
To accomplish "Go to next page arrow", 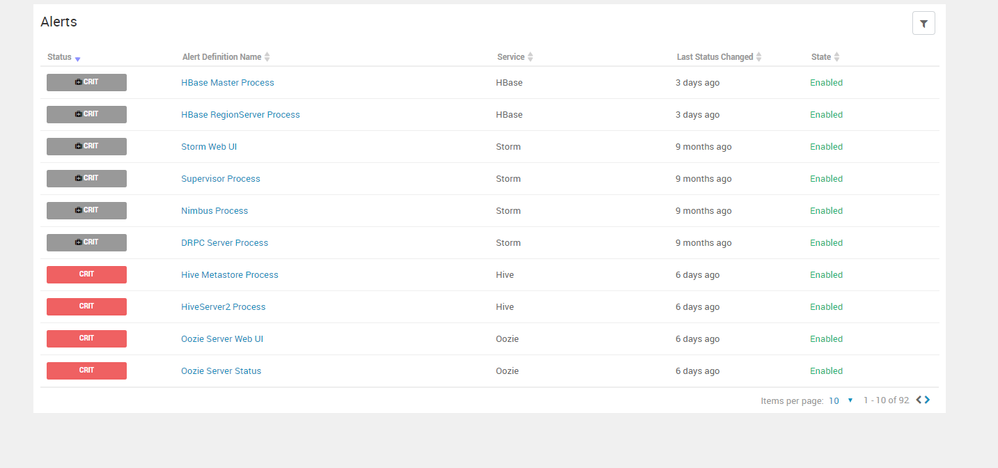I will coord(928,400).
